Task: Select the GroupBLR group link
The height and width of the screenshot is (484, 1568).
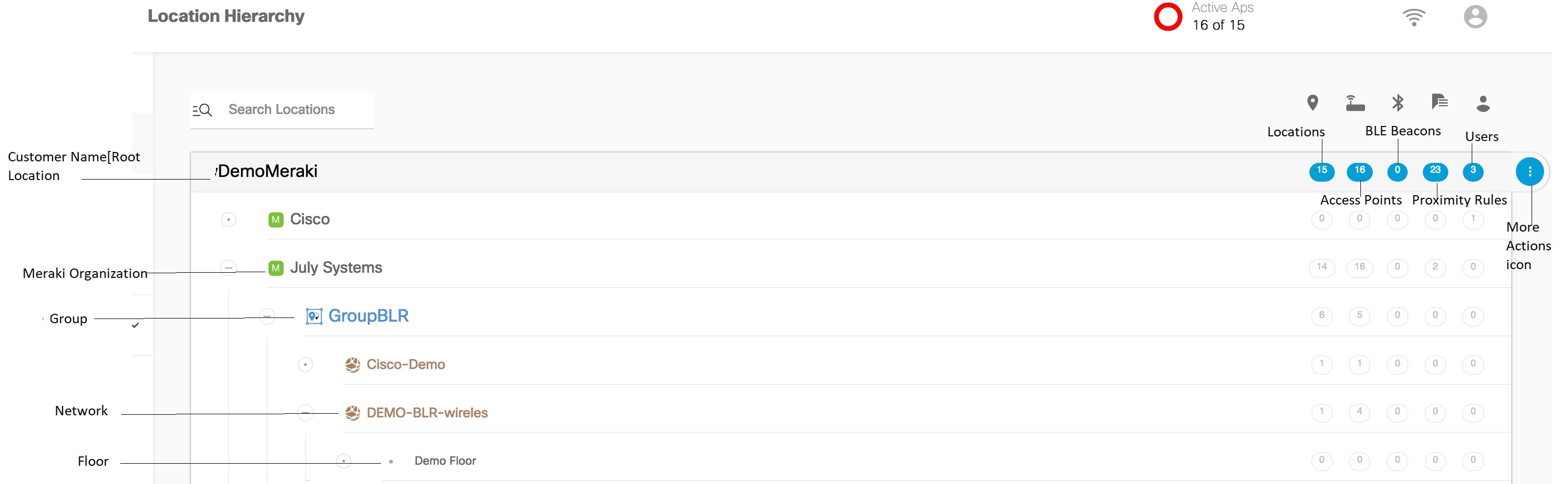Action: [368, 316]
